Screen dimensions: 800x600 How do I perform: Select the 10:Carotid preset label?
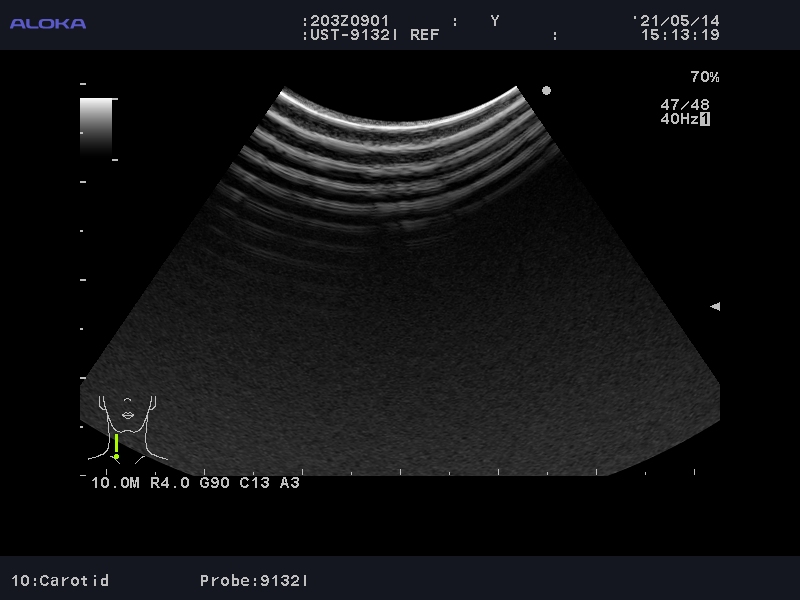point(60,580)
